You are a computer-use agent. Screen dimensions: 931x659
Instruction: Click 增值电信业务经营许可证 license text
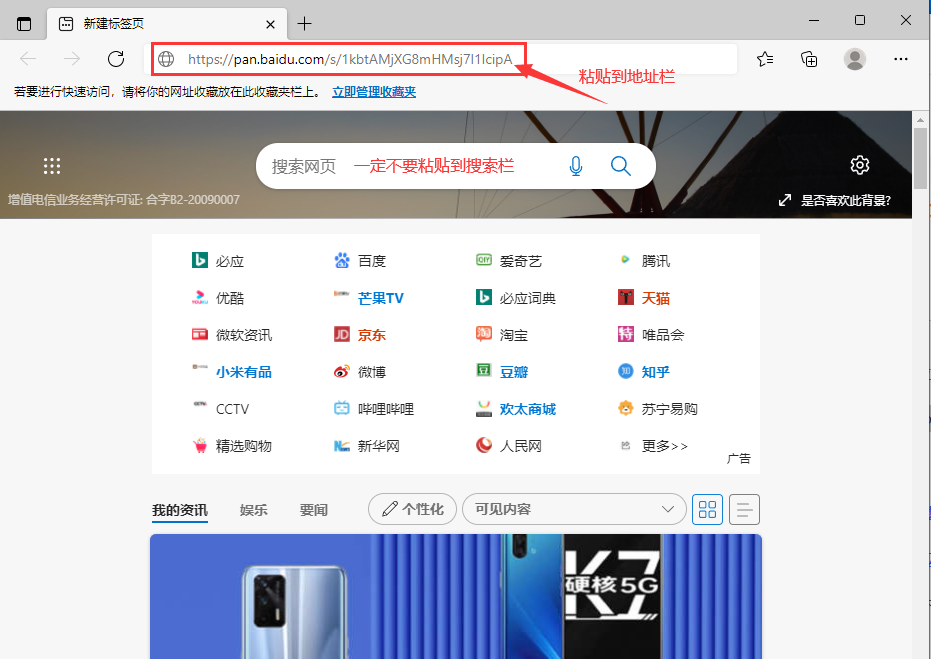click(124, 199)
